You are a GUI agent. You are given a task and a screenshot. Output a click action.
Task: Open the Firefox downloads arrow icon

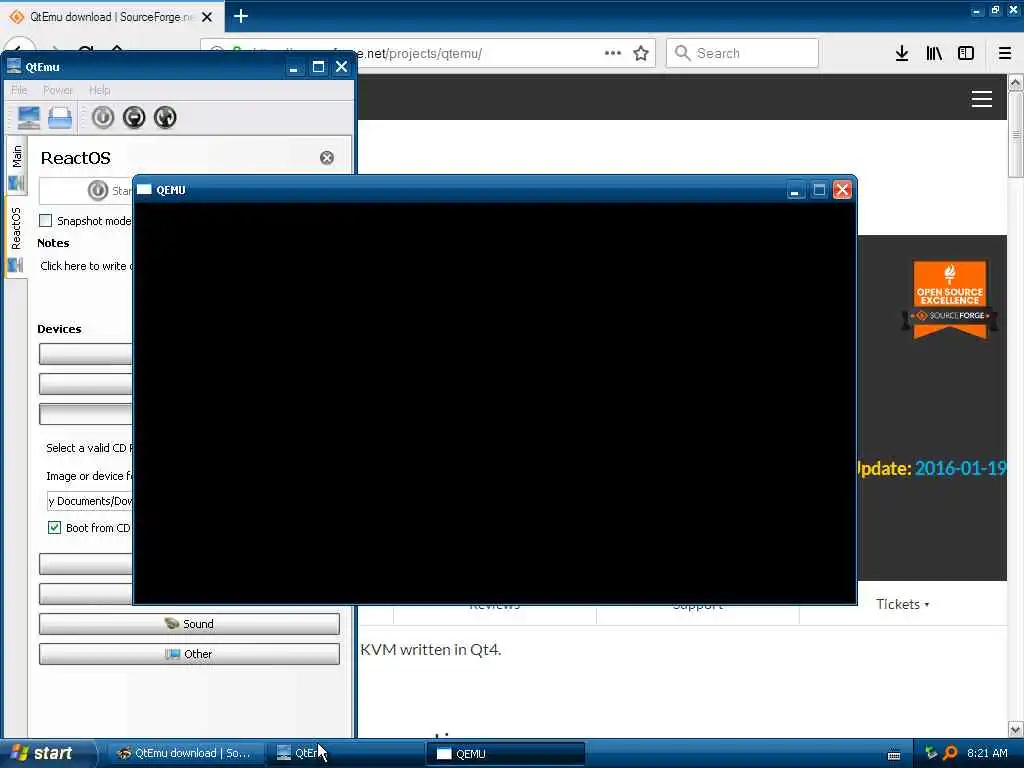point(902,54)
